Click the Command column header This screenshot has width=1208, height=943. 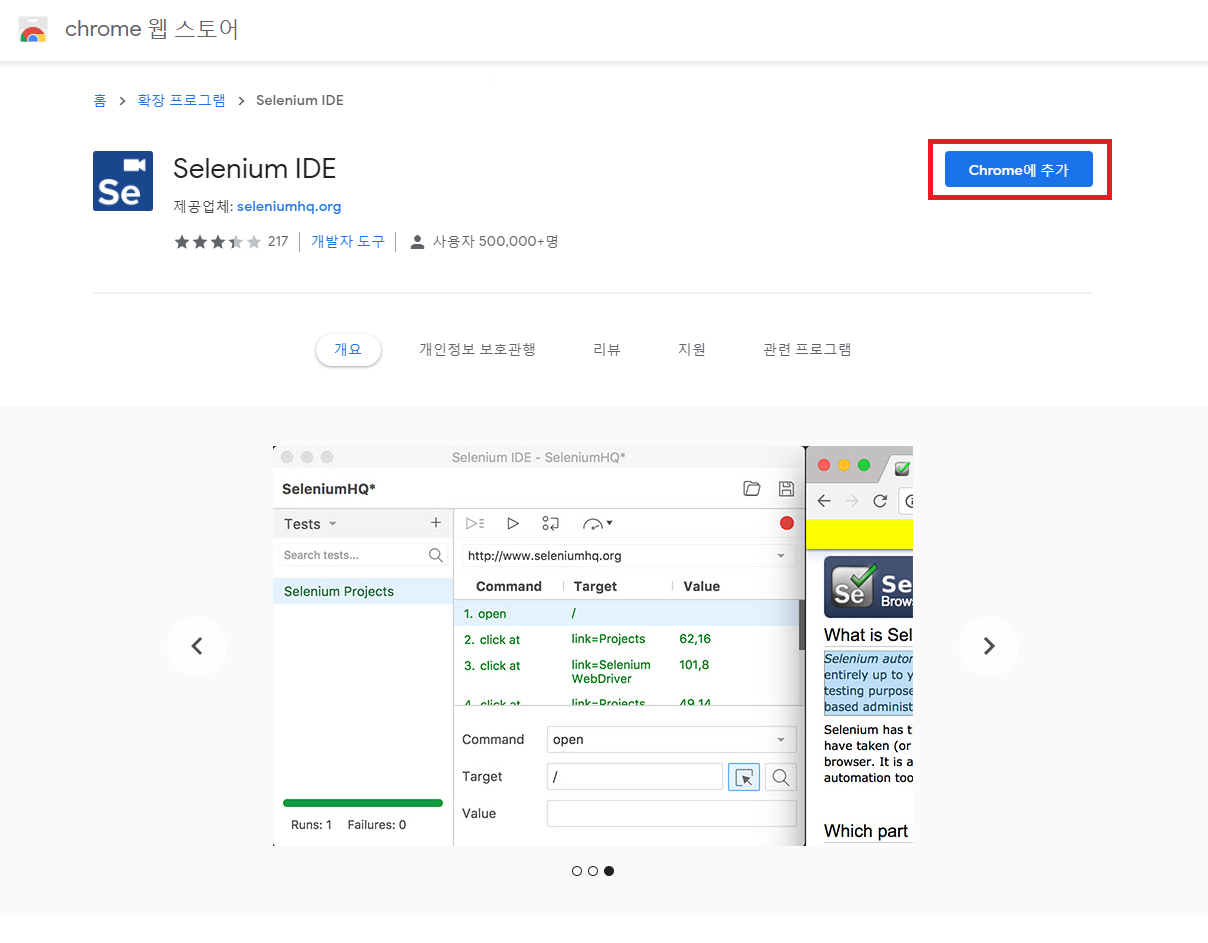click(x=509, y=586)
